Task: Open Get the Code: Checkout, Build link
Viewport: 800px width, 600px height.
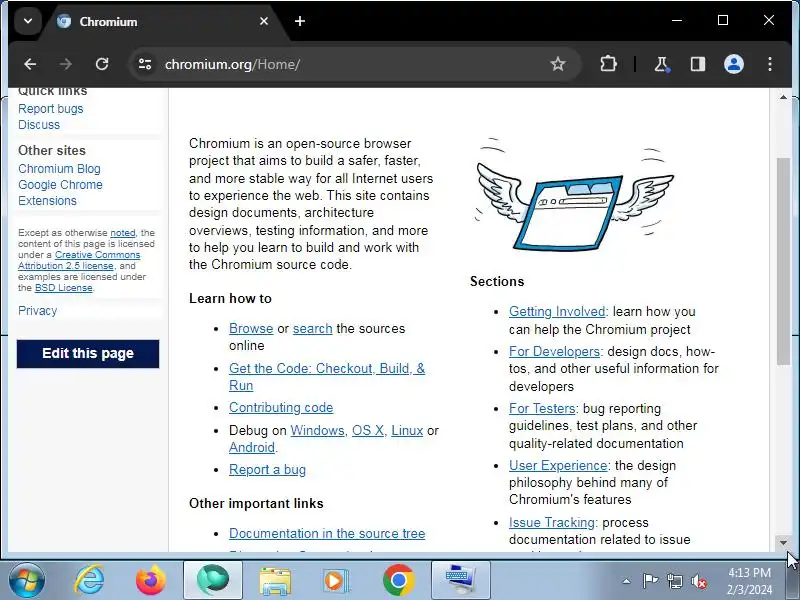Action: coord(327,377)
